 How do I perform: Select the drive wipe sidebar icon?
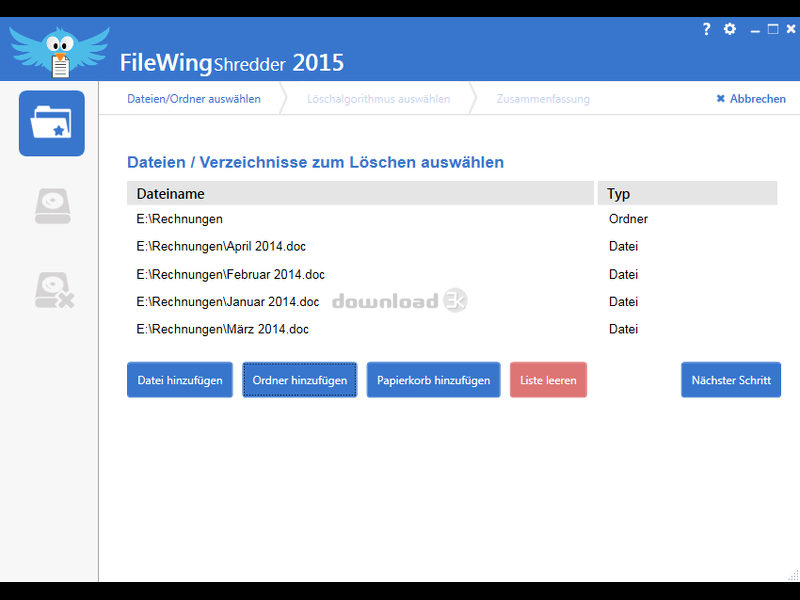(x=53, y=206)
